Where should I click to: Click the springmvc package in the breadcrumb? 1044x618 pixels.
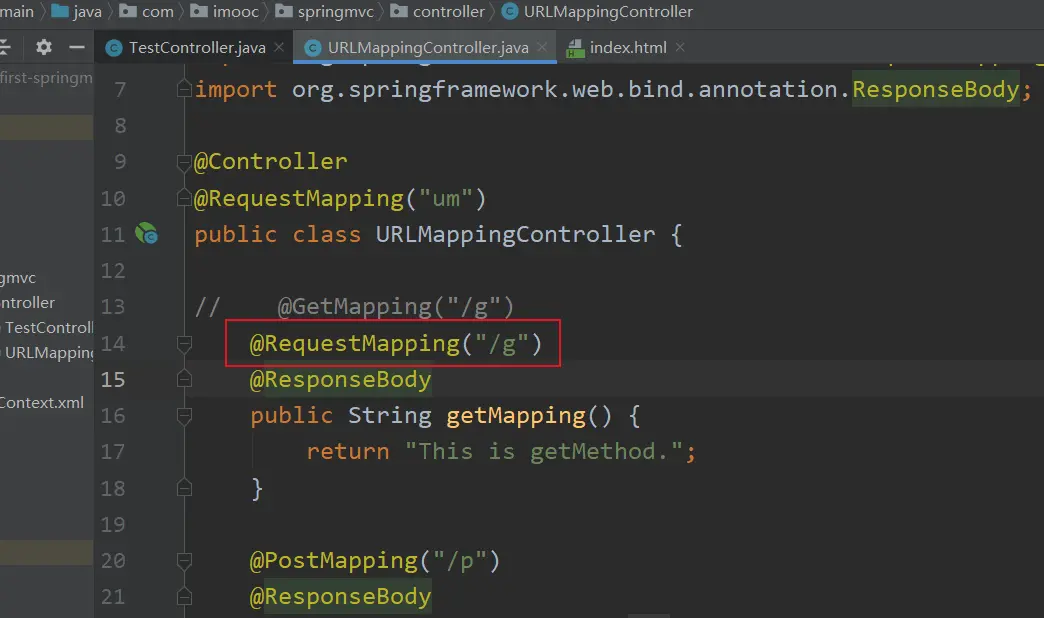(324, 11)
